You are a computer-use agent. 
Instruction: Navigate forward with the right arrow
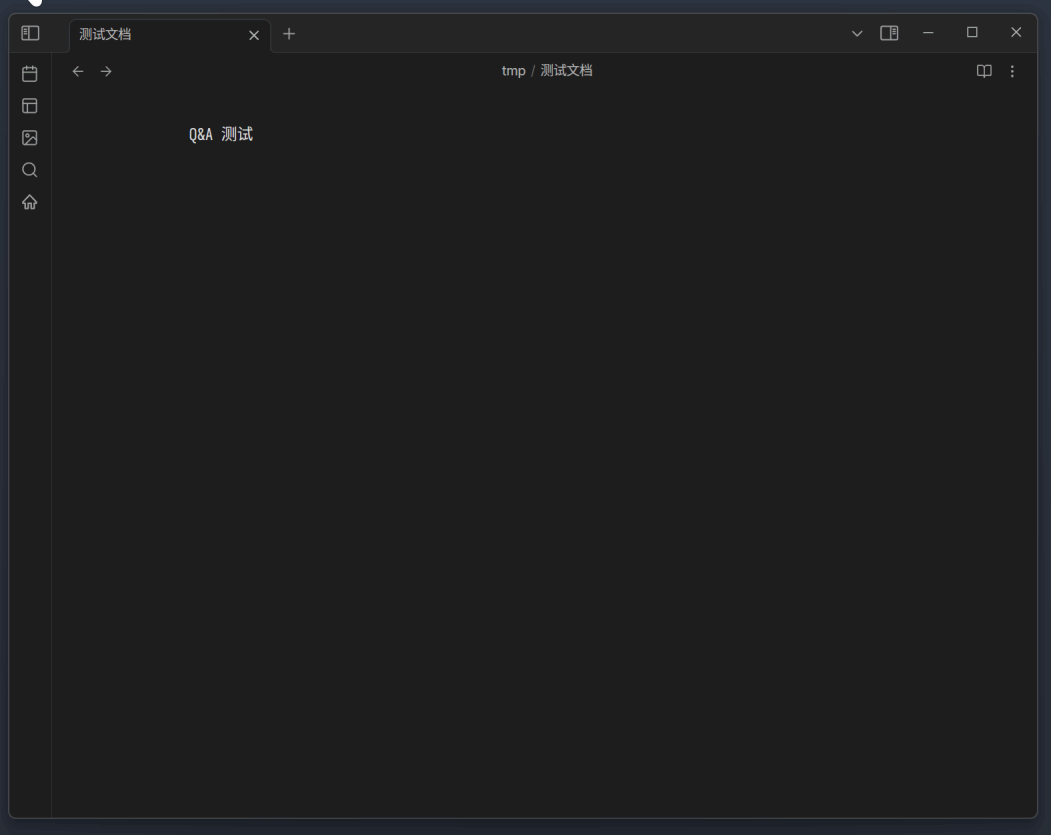(106, 71)
